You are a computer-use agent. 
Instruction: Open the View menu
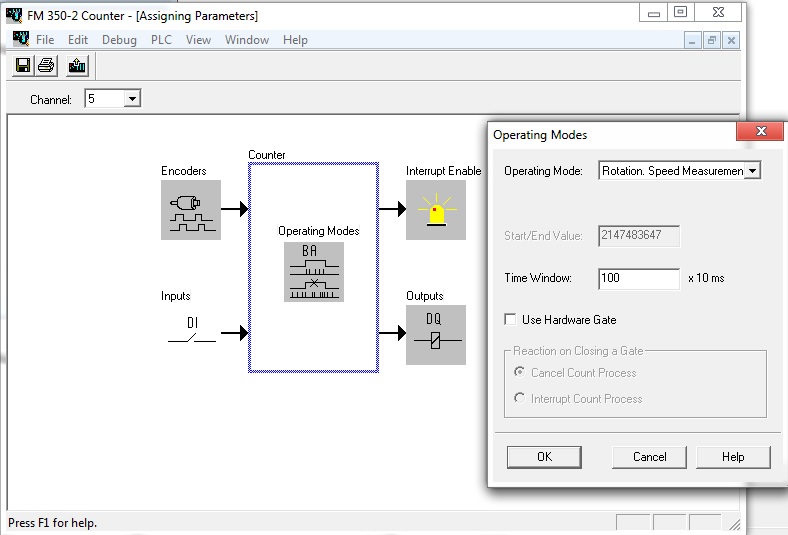[x=198, y=40]
